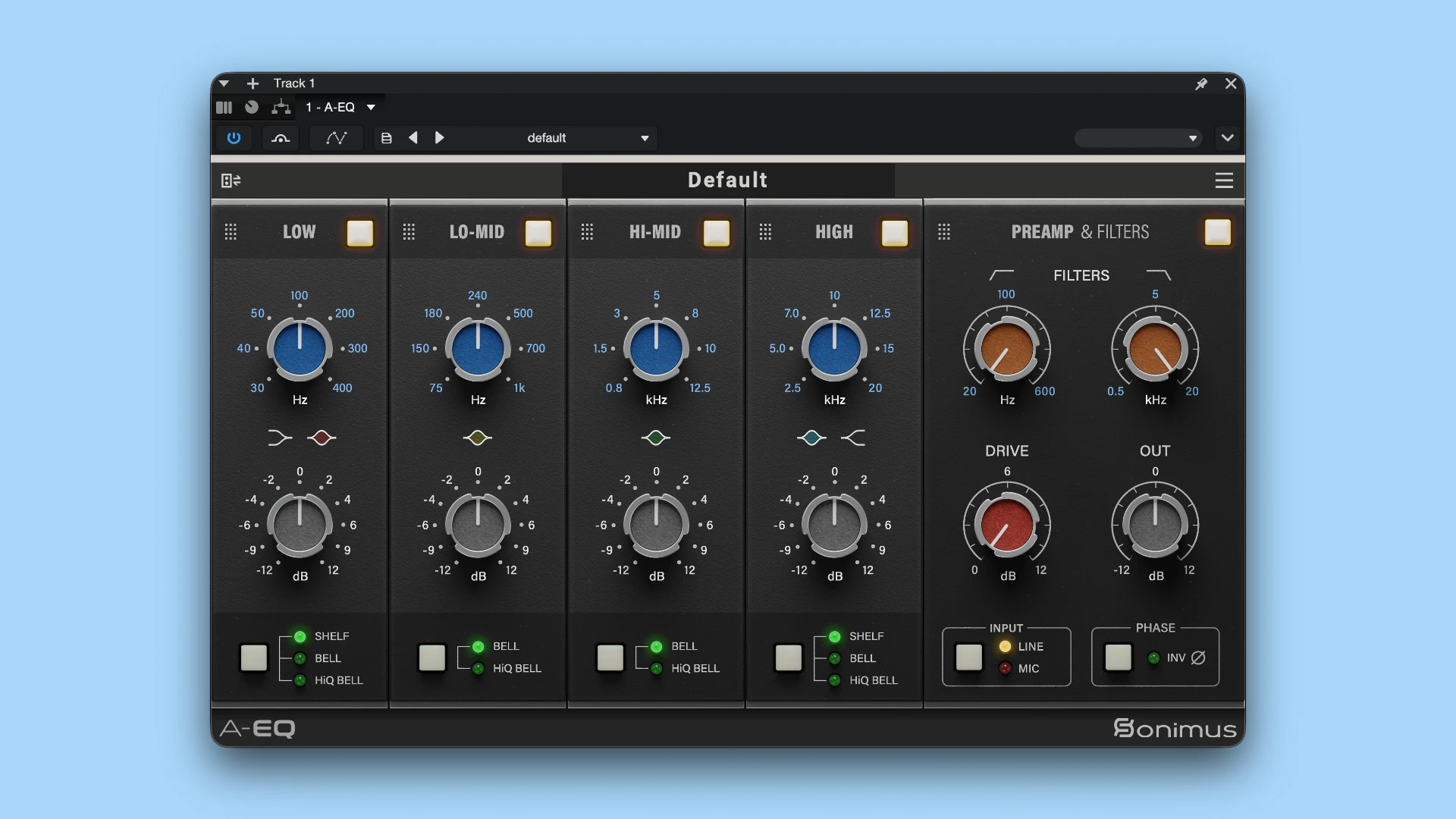Open the empty dropdown at toolbar right
1456x819 pixels.
pyautogui.click(x=1138, y=138)
